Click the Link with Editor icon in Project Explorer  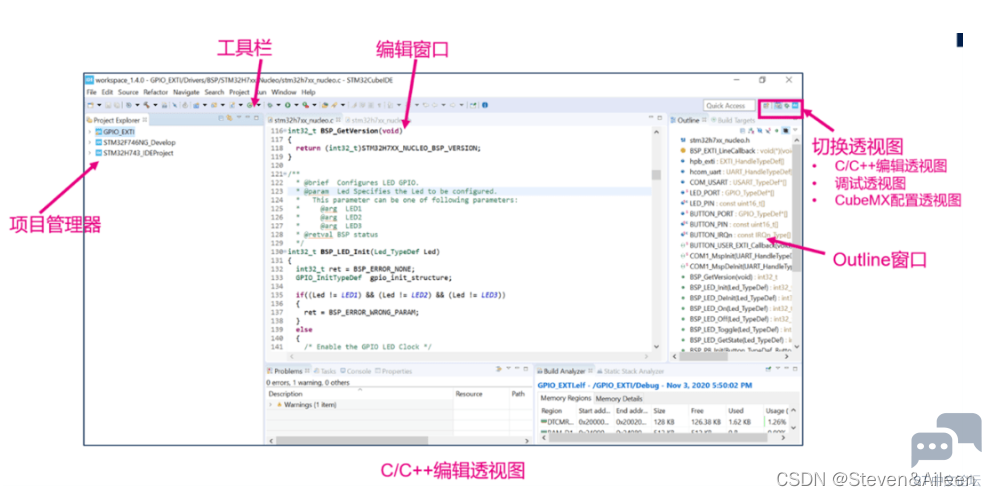tap(228, 119)
